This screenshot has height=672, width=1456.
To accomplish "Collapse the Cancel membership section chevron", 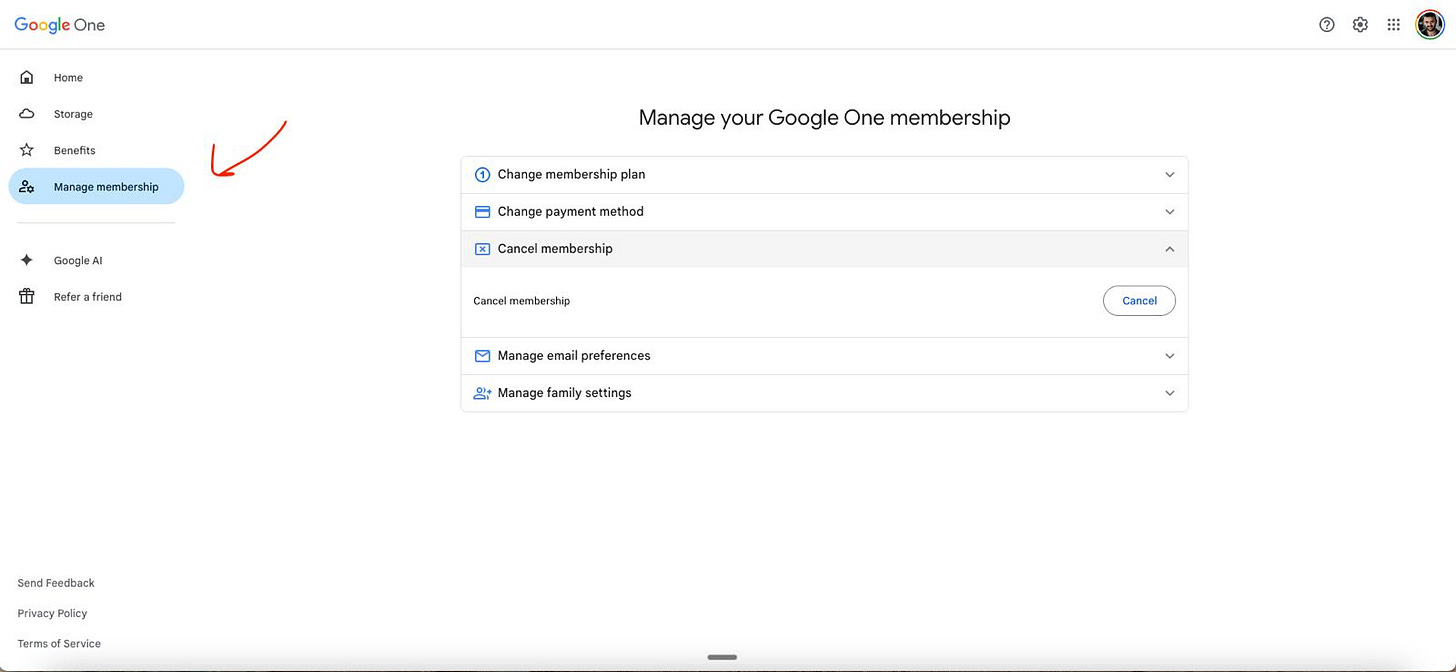I will pyautogui.click(x=1170, y=249).
